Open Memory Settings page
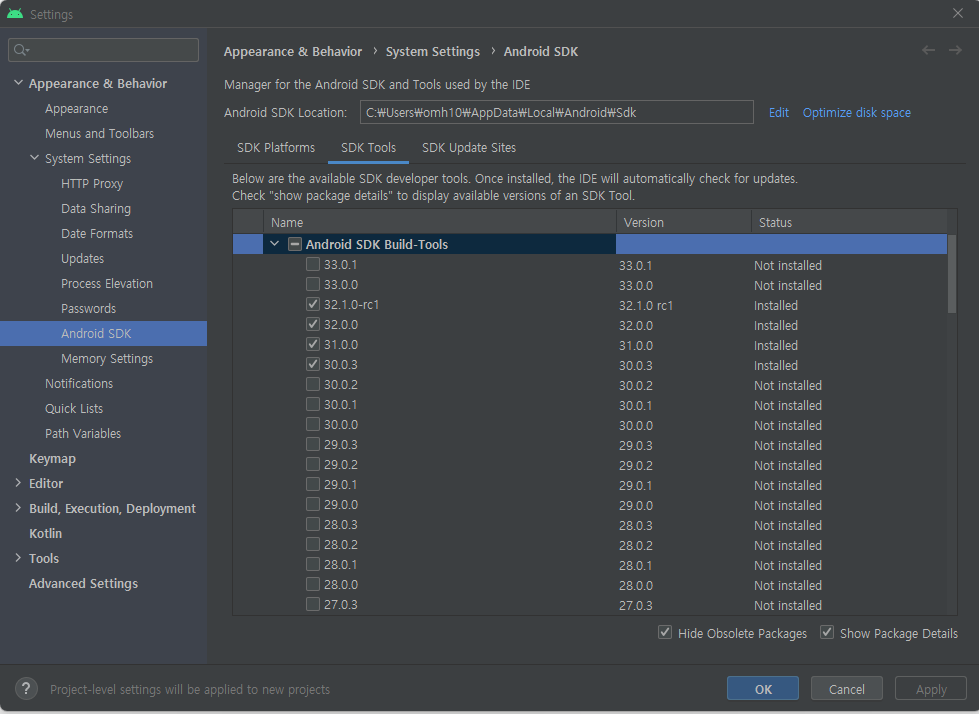This screenshot has height=714, width=979. click(107, 358)
